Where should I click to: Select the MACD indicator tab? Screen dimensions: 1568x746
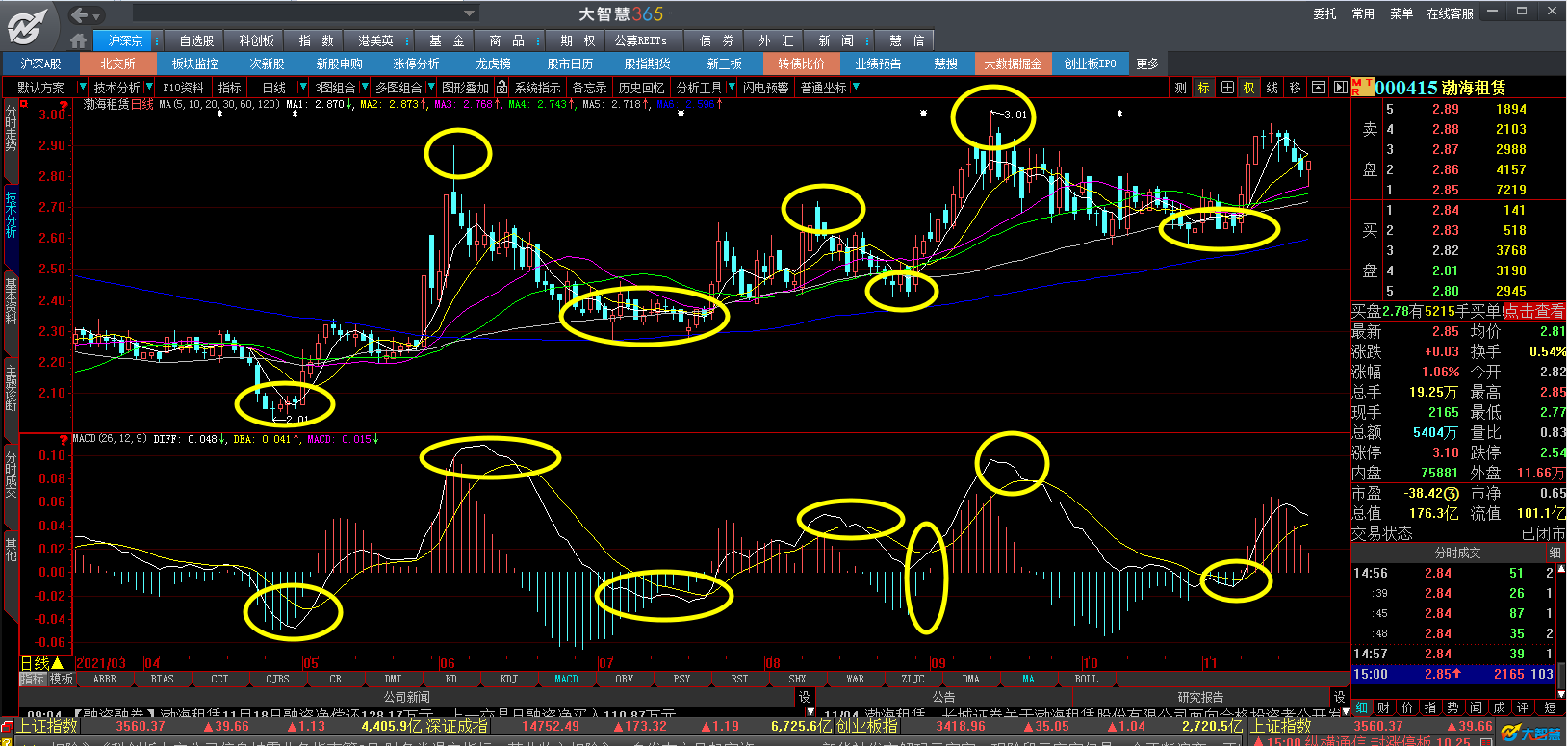[x=566, y=679]
